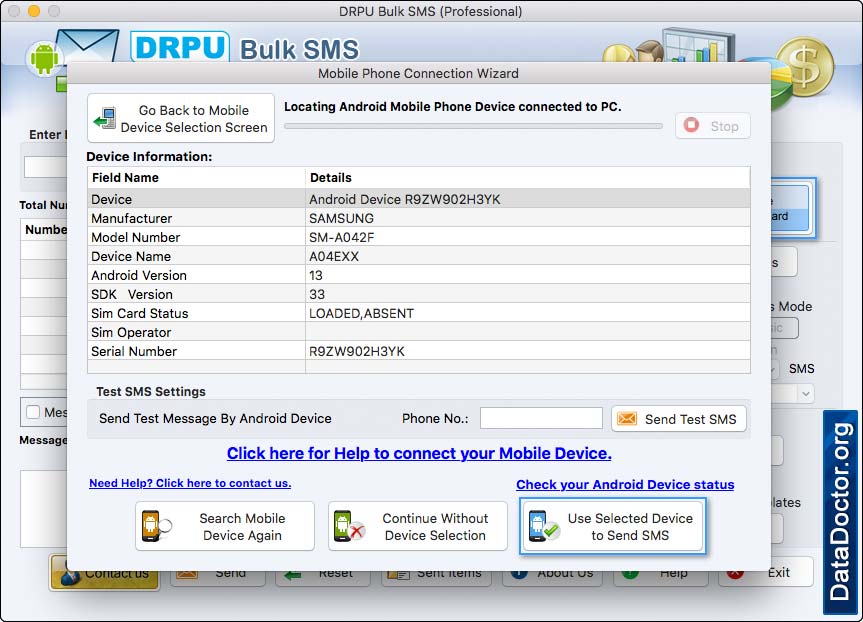Click the search phone magnifier icon
Image resolution: width=863 pixels, height=622 pixels.
156,526
